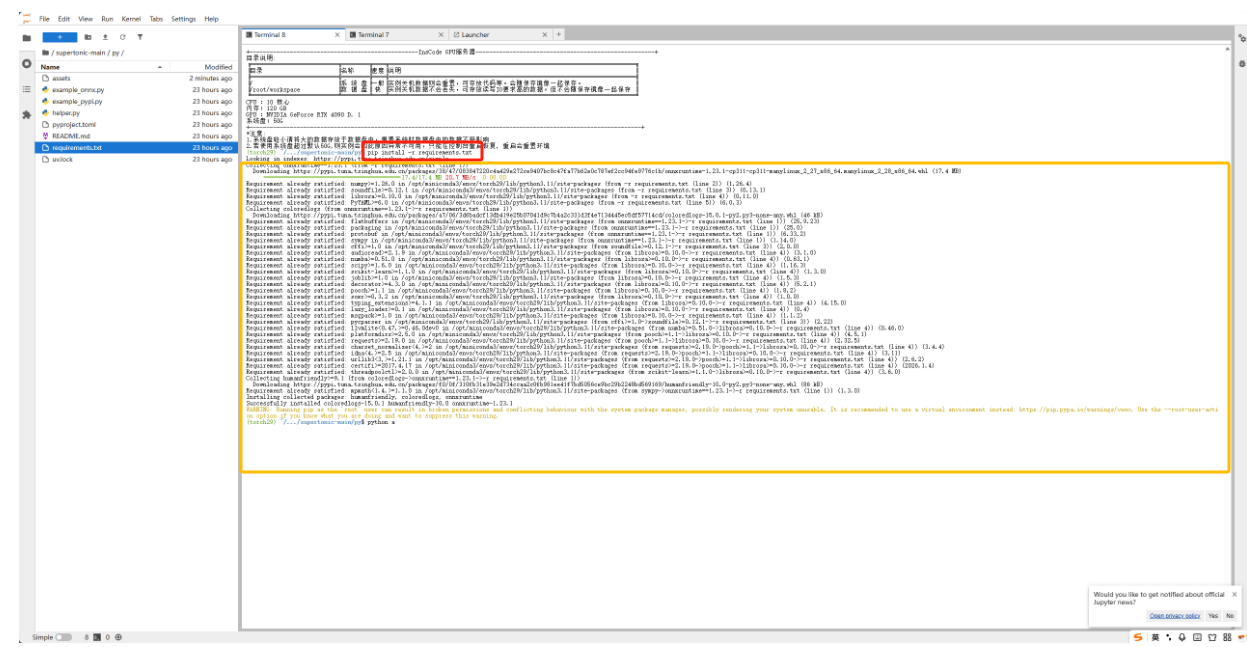Screen dimensions: 1247x647
Task: Switch input language via 英 icon
Action: [x=1155, y=637]
